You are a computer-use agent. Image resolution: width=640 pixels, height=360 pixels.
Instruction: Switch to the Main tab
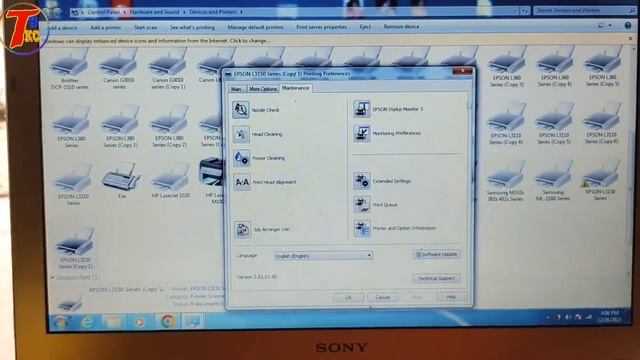[x=236, y=89]
